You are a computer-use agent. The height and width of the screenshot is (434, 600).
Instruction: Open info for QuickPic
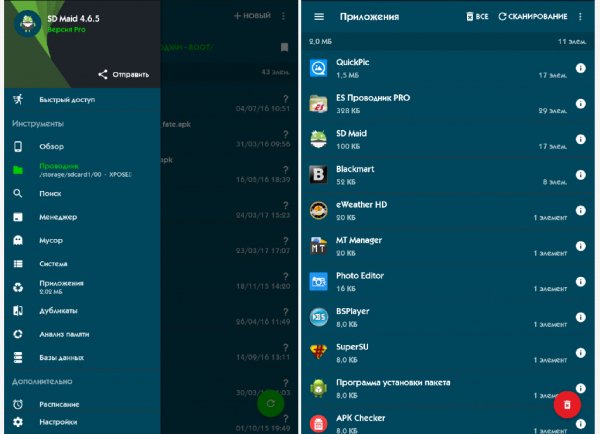(580, 68)
